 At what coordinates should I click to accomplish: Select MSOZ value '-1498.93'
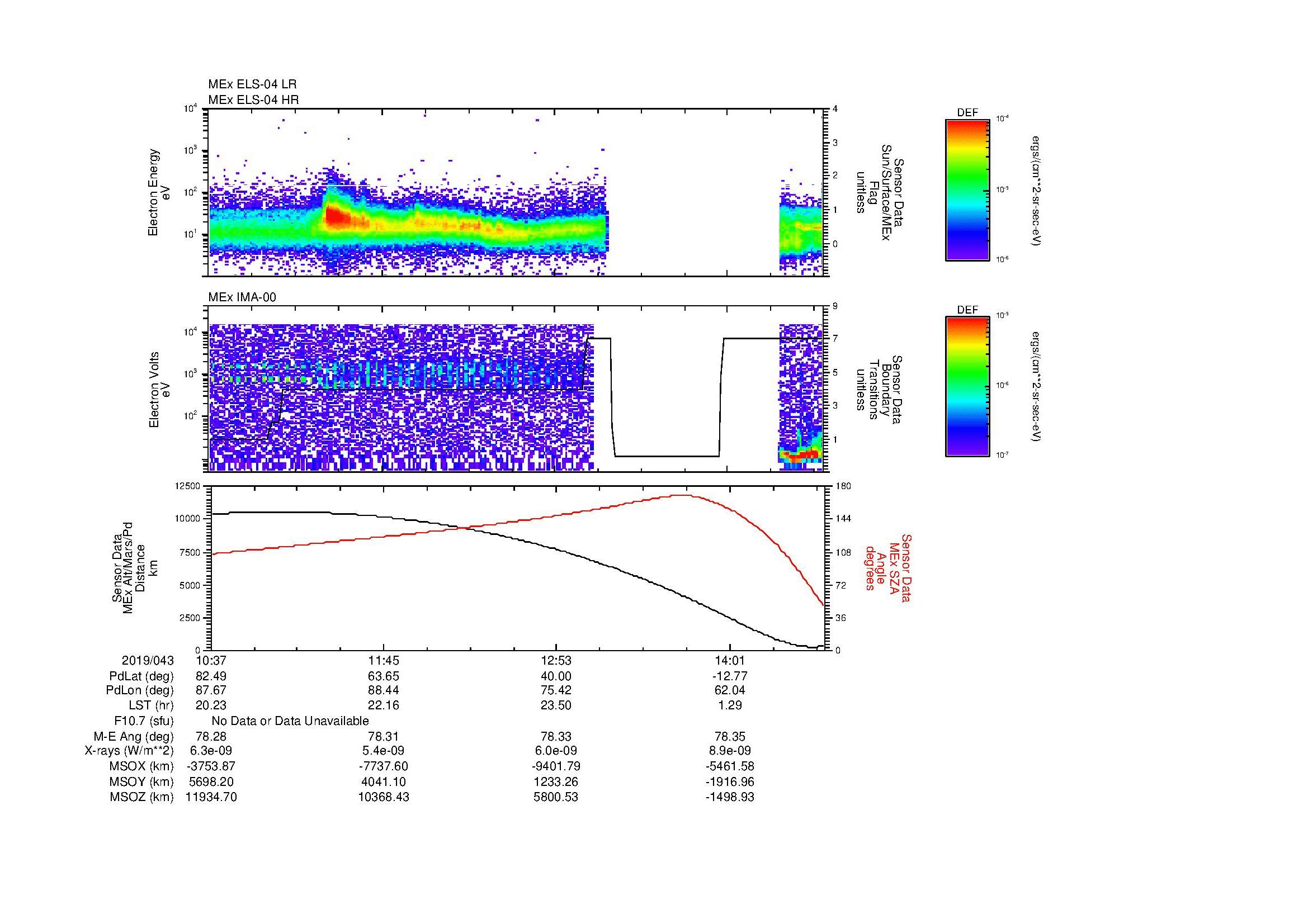click(x=729, y=797)
